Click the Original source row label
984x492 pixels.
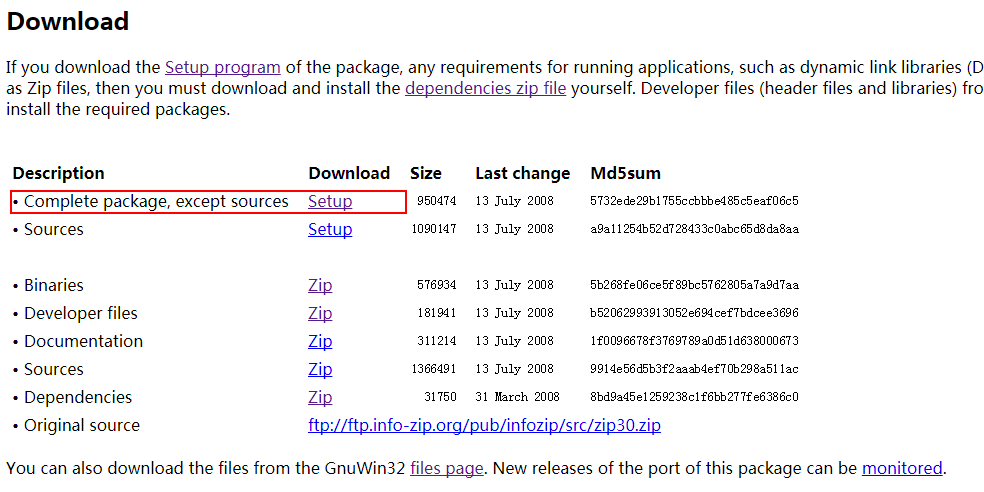tap(82, 426)
